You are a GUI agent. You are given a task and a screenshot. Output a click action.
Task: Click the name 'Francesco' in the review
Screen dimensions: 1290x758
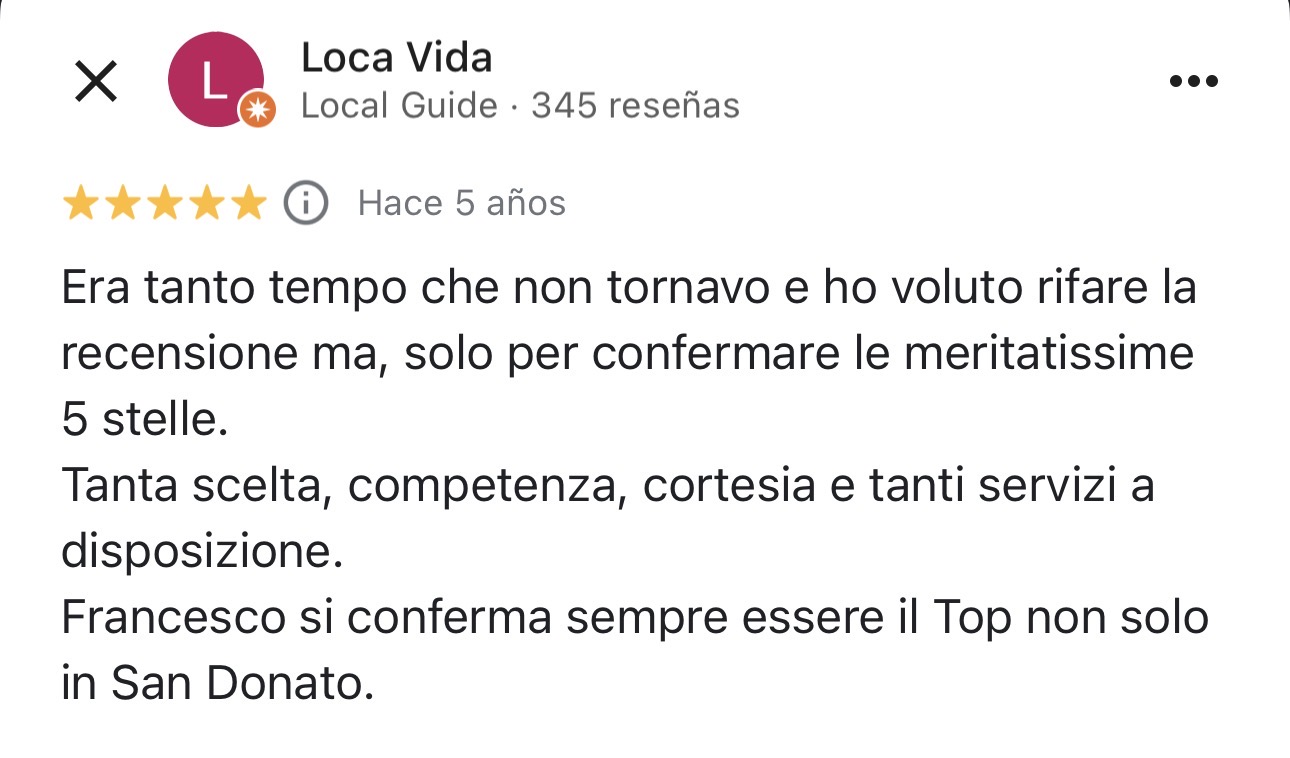tap(173, 618)
